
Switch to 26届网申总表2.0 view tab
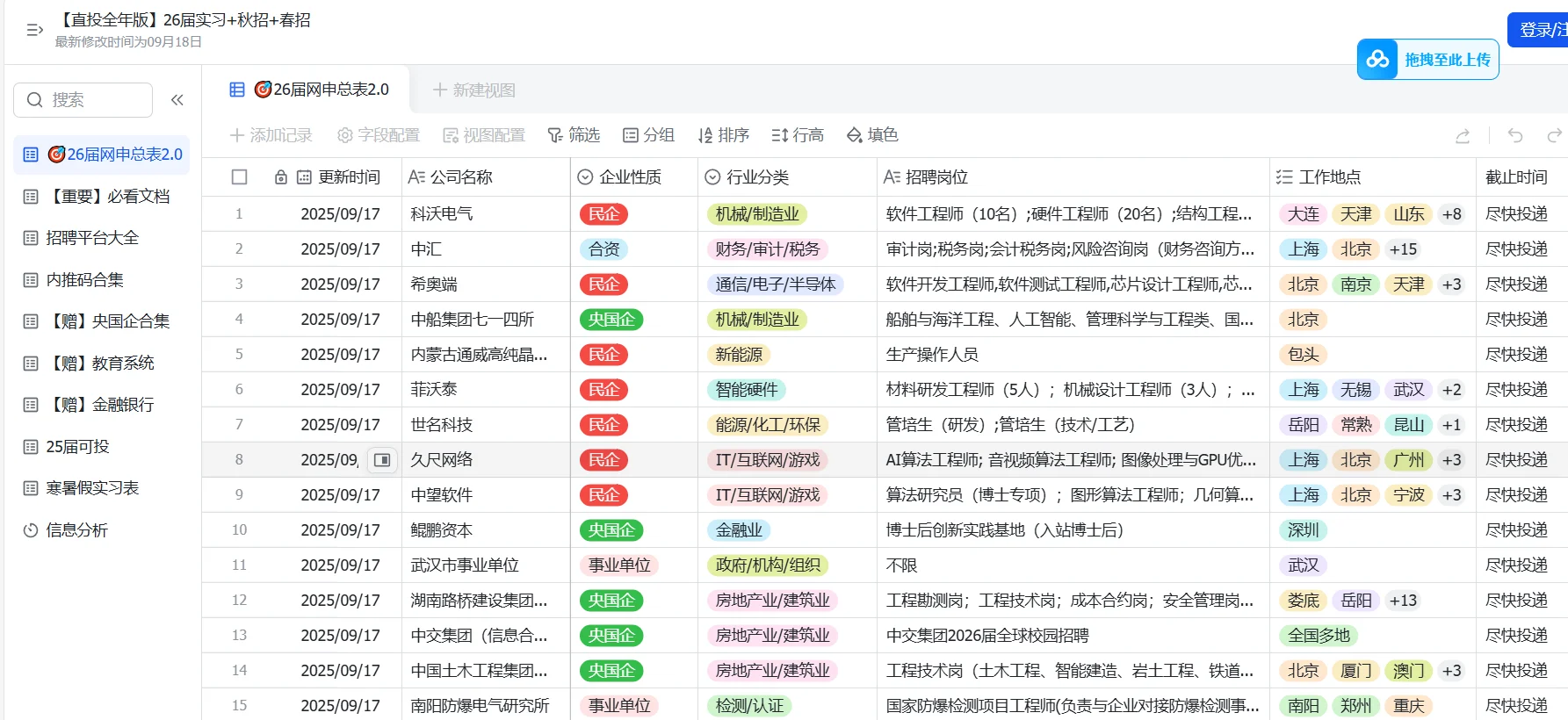click(x=309, y=90)
